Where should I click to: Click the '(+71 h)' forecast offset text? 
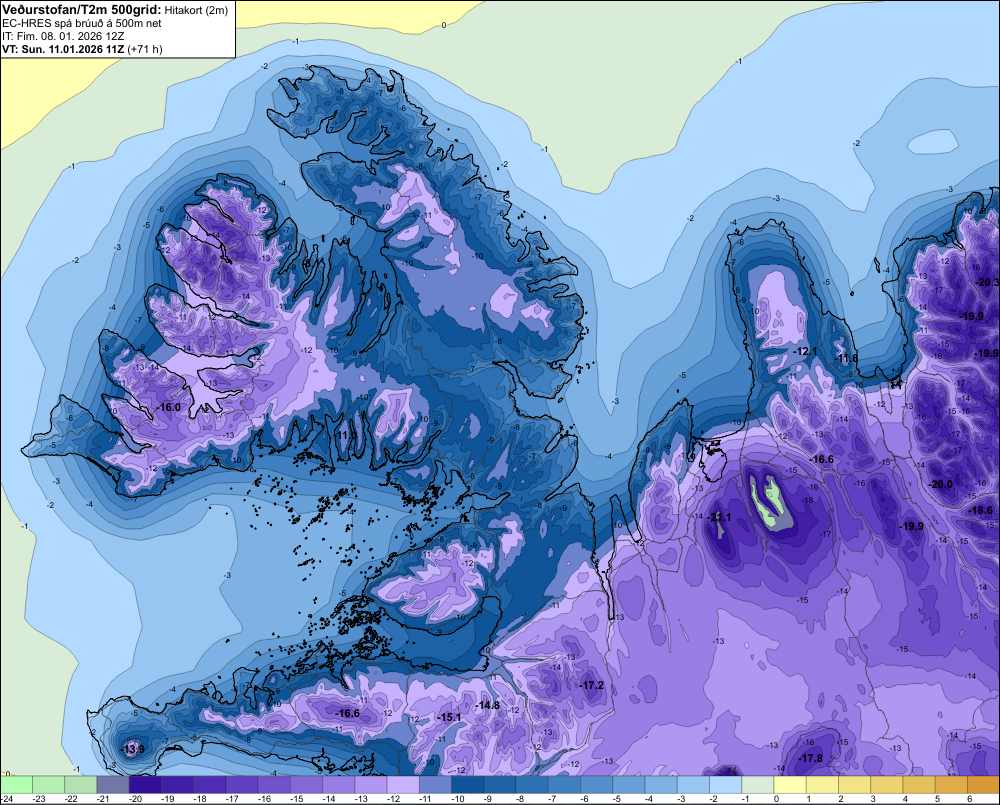pos(145,49)
